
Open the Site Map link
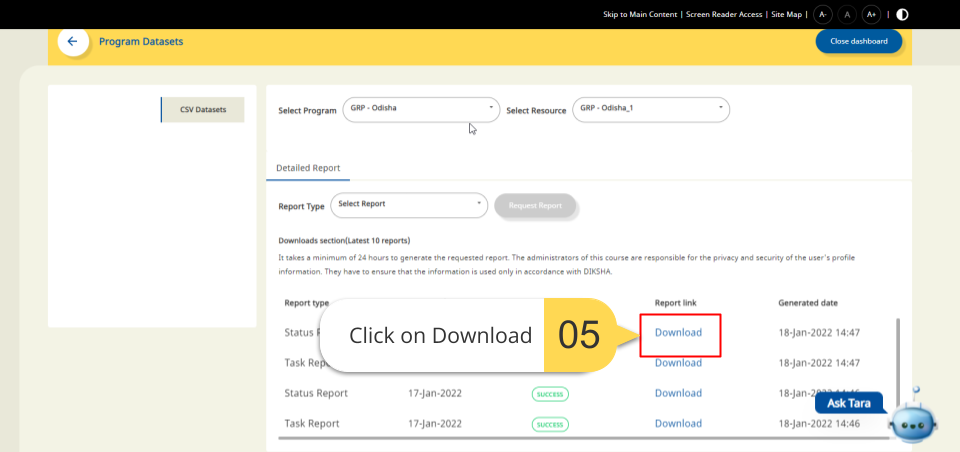click(x=786, y=15)
